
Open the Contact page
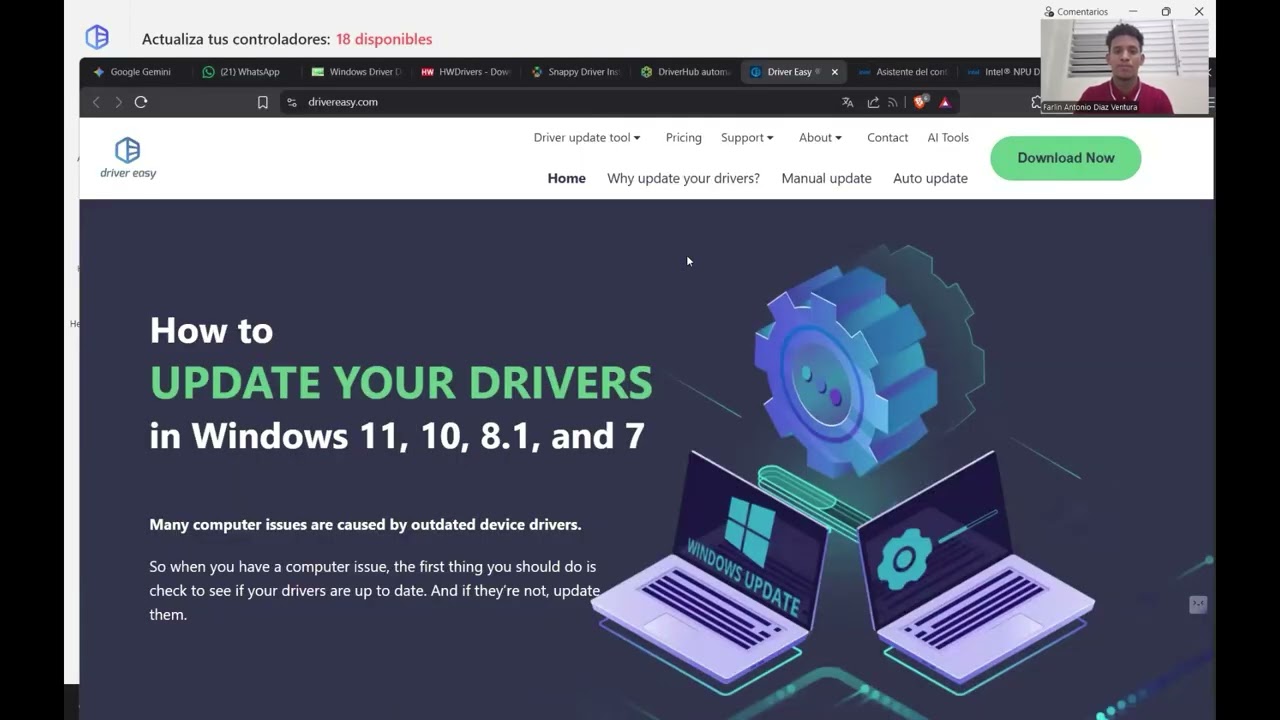[x=888, y=138]
